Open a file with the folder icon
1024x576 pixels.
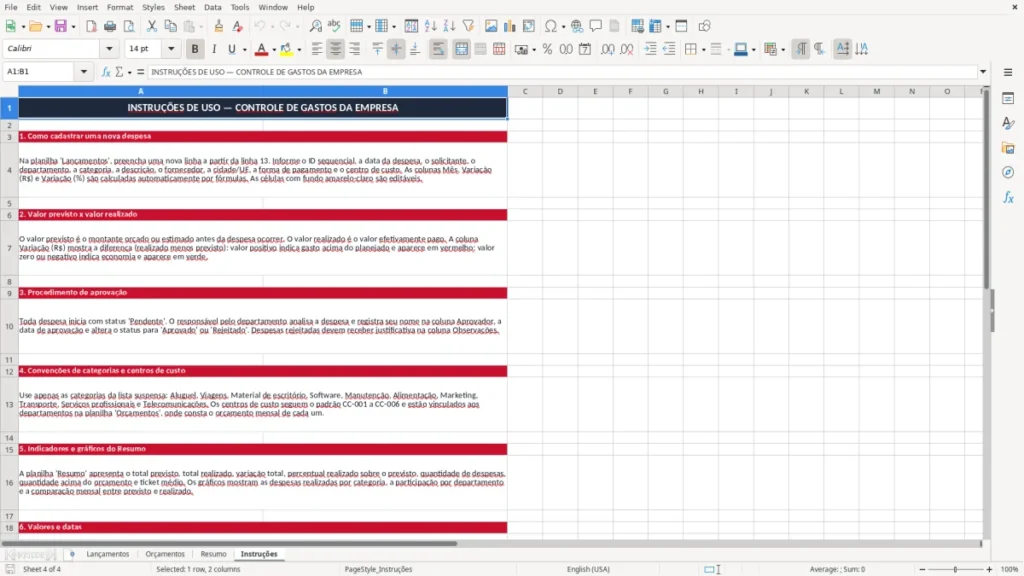[x=35, y=26]
